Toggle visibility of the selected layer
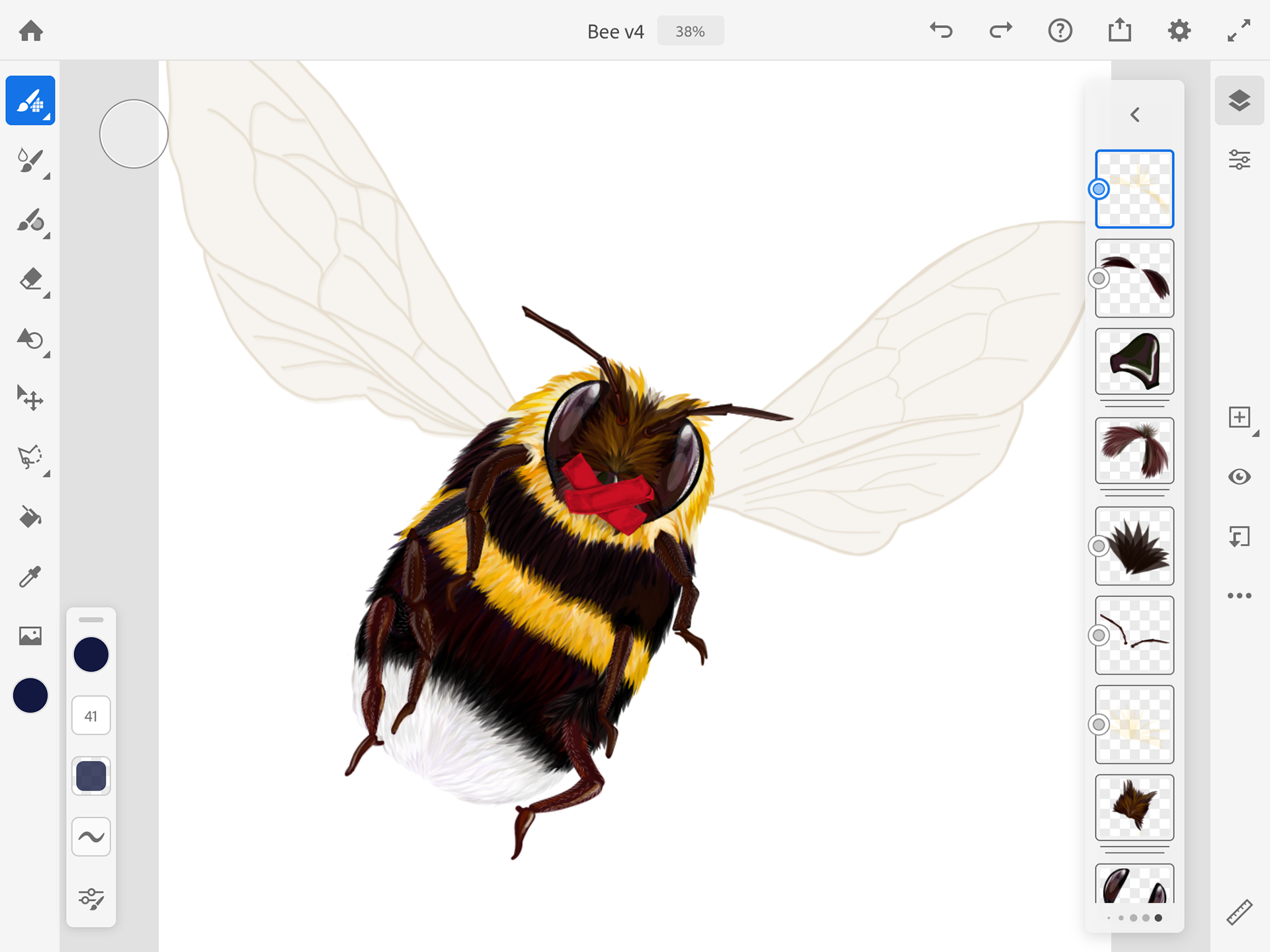 [x=1239, y=477]
